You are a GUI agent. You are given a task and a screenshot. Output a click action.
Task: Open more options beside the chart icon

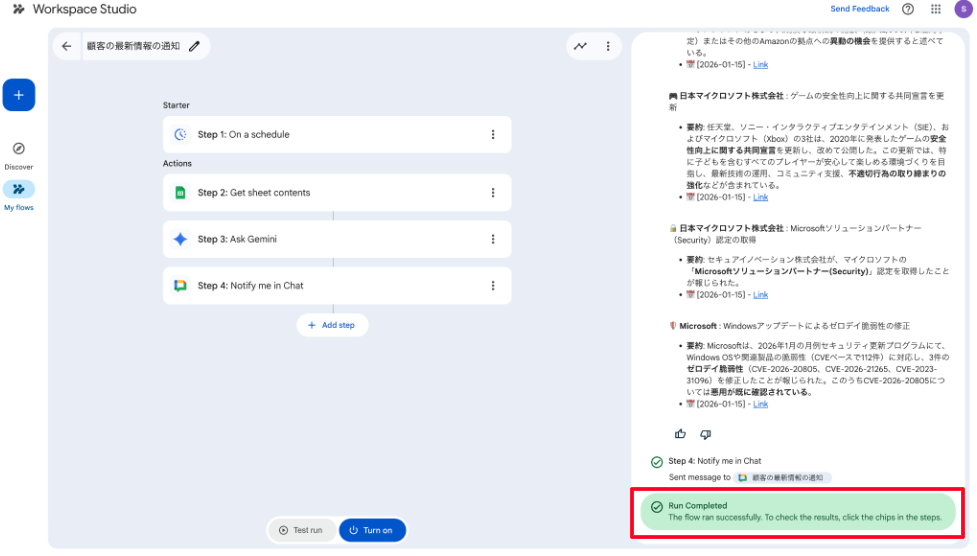[x=607, y=46]
